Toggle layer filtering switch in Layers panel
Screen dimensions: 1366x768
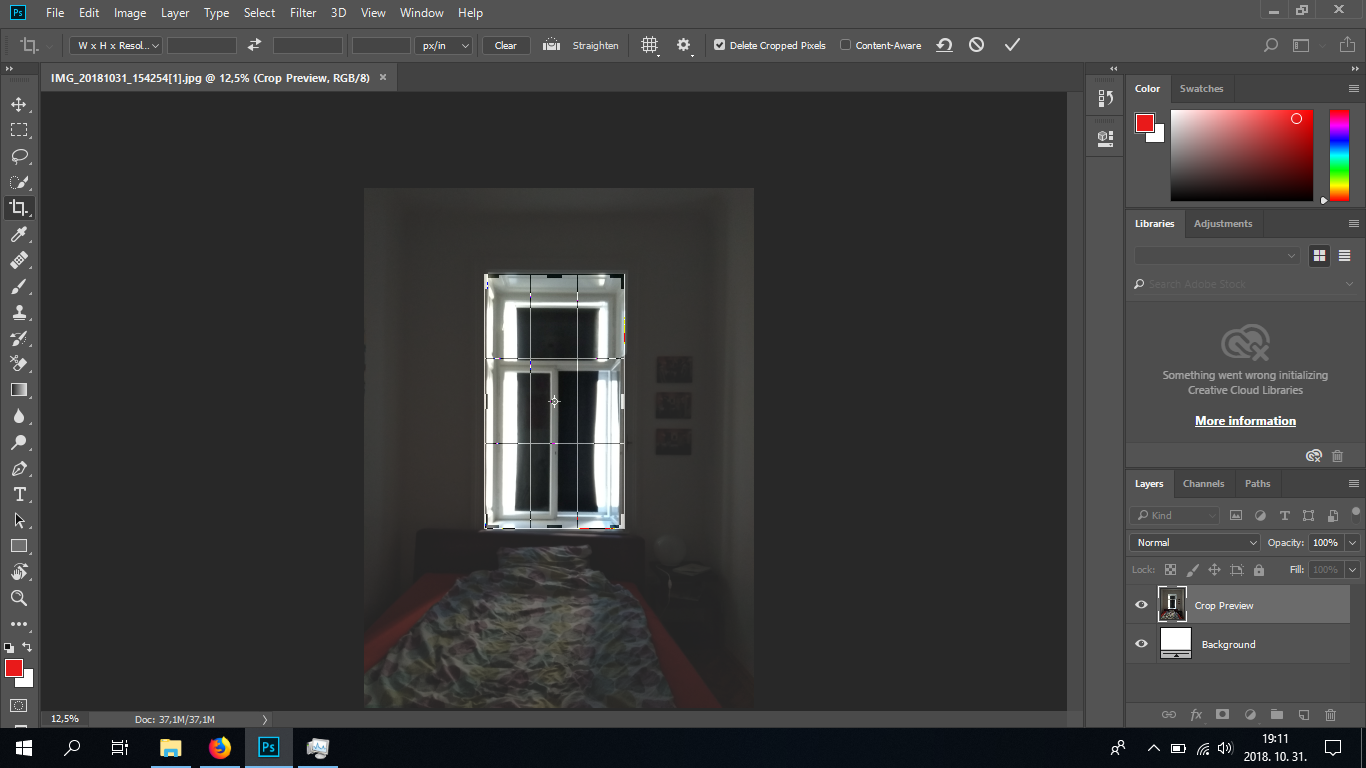coord(1355,514)
